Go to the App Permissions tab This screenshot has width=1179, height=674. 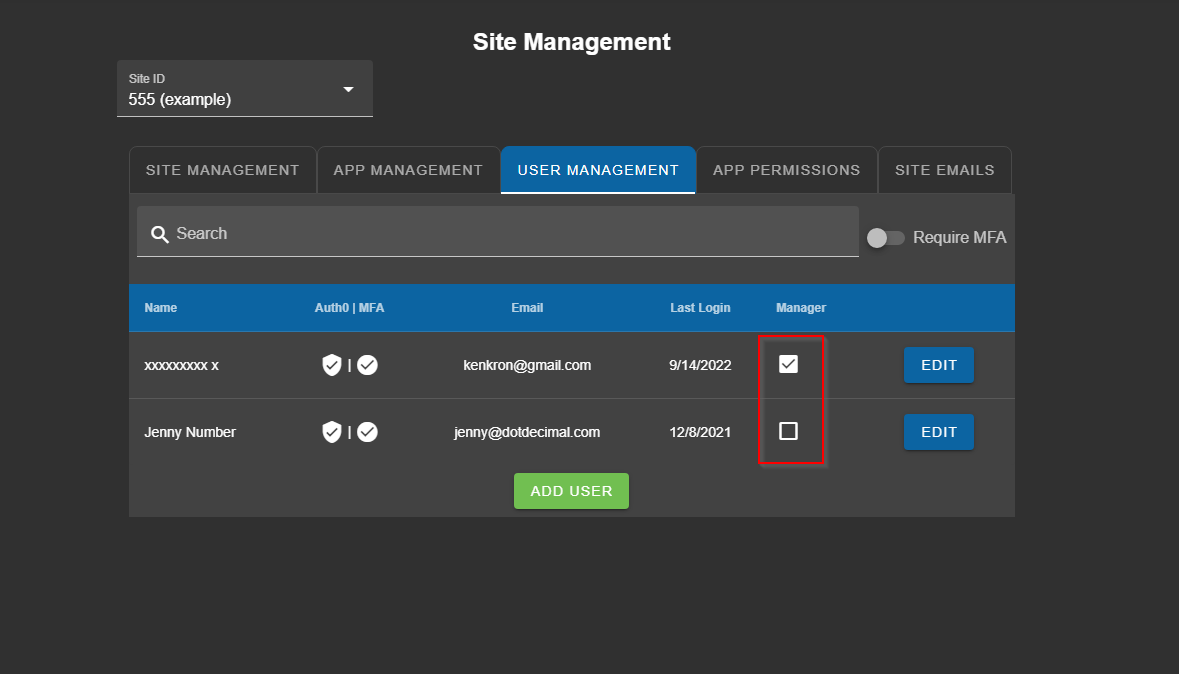point(786,170)
